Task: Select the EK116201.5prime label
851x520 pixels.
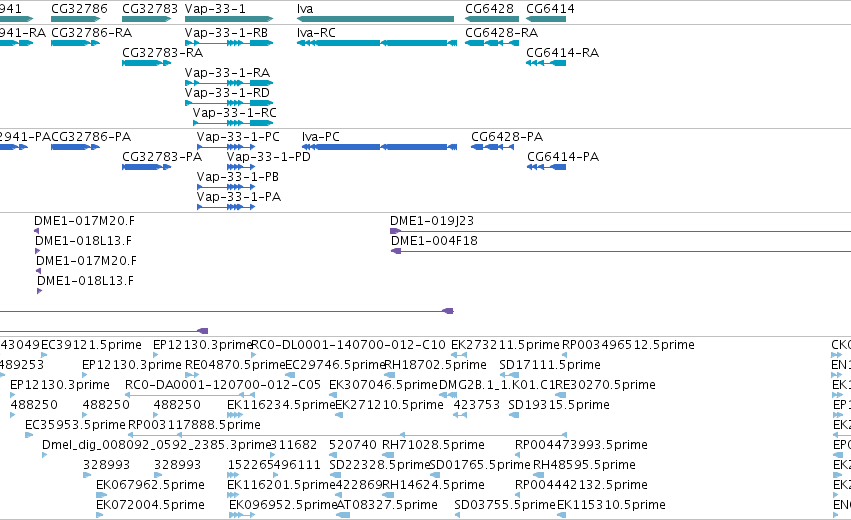Action: tap(281, 486)
